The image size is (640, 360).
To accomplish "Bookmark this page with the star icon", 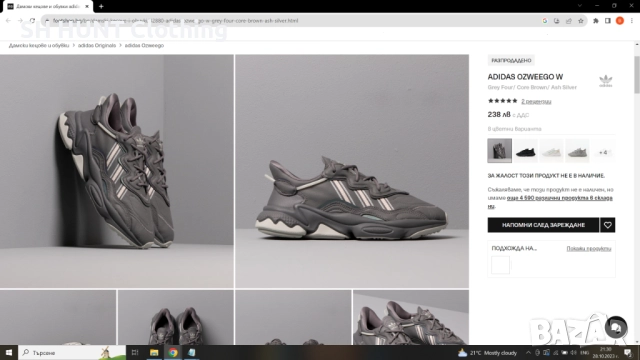I will tap(580, 21).
